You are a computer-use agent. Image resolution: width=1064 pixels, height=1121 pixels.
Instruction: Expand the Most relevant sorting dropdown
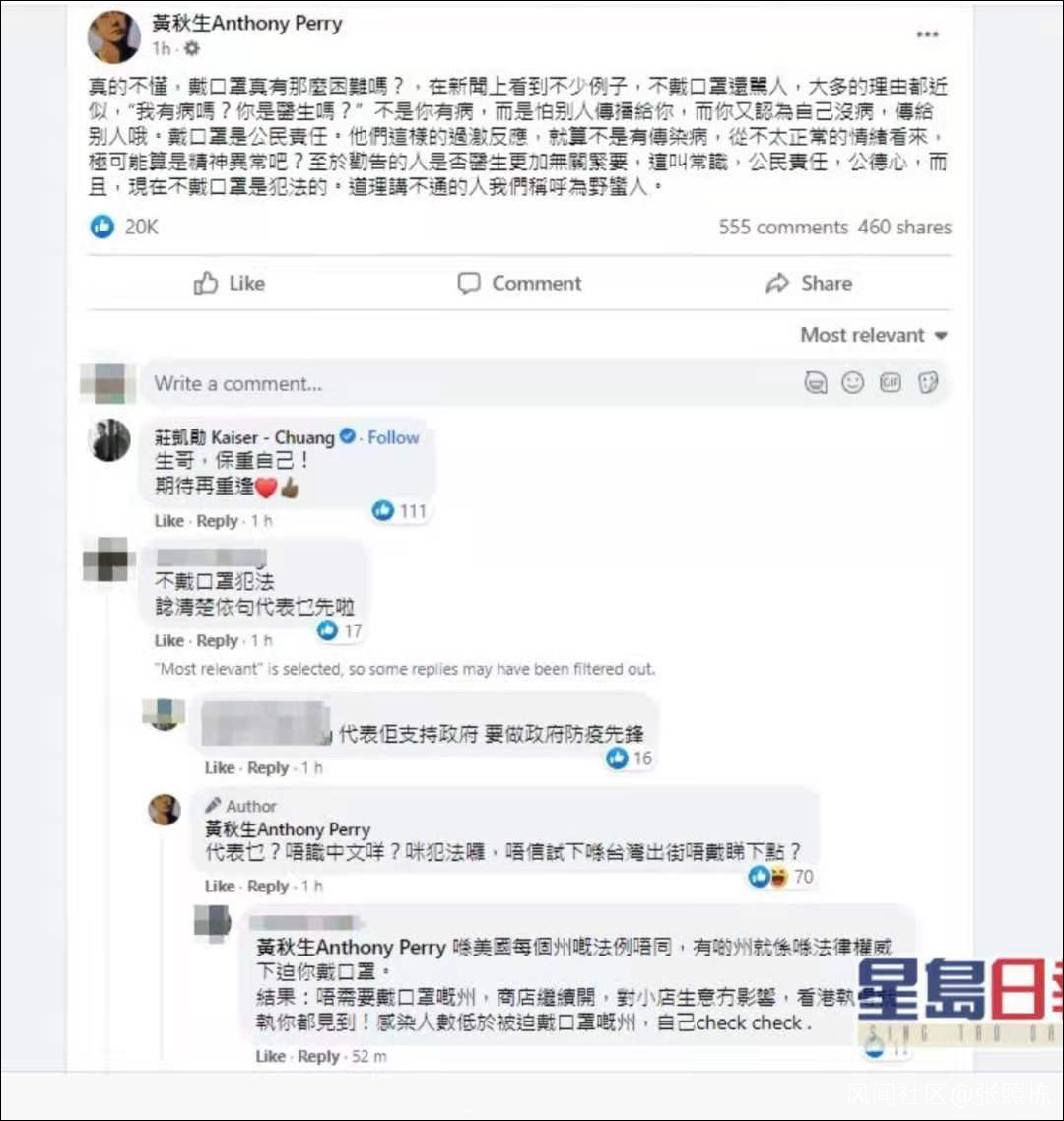[x=874, y=335]
